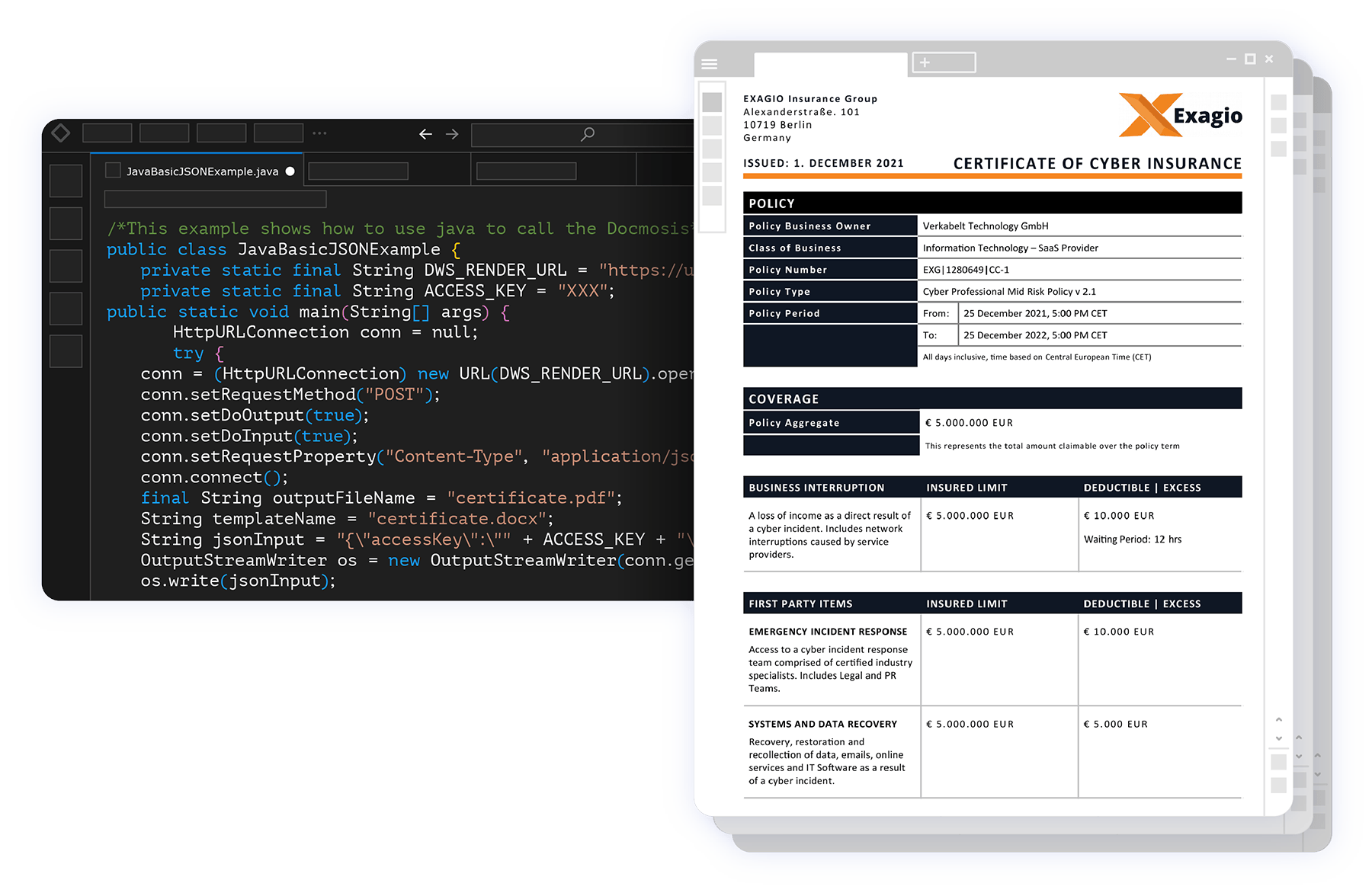Image resolution: width=1372 pixels, height=893 pixels.
Task: Minimize the document viewer window
Action: coord(1231,59)
